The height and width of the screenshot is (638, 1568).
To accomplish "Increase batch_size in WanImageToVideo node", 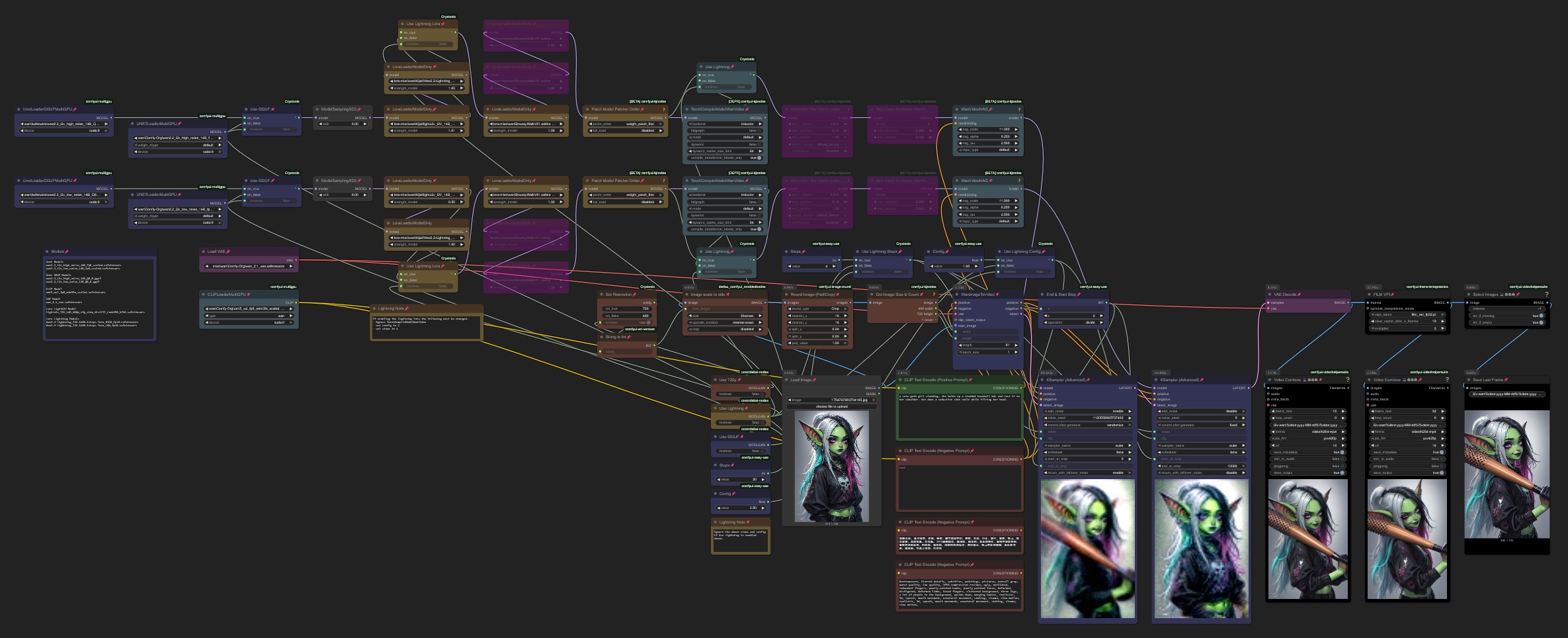I will pos(1017,352).
